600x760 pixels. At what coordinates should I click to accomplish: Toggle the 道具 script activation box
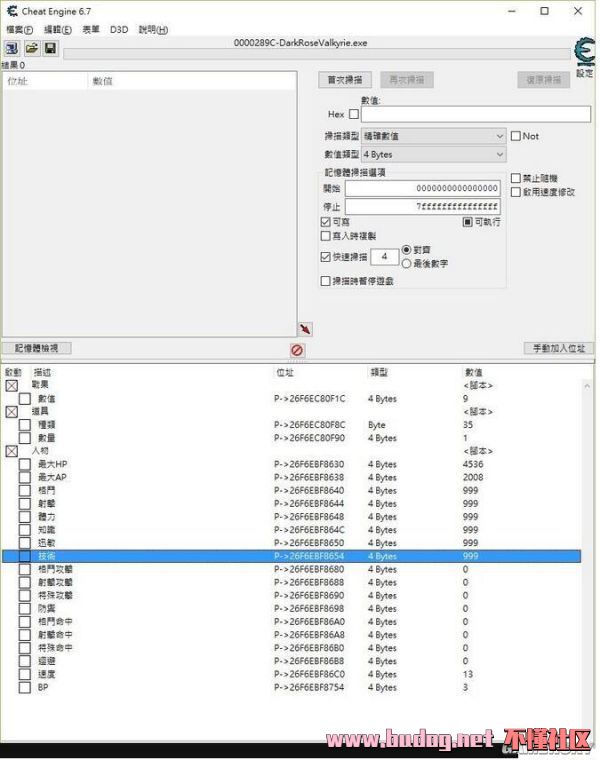click(x=12, y=412)
